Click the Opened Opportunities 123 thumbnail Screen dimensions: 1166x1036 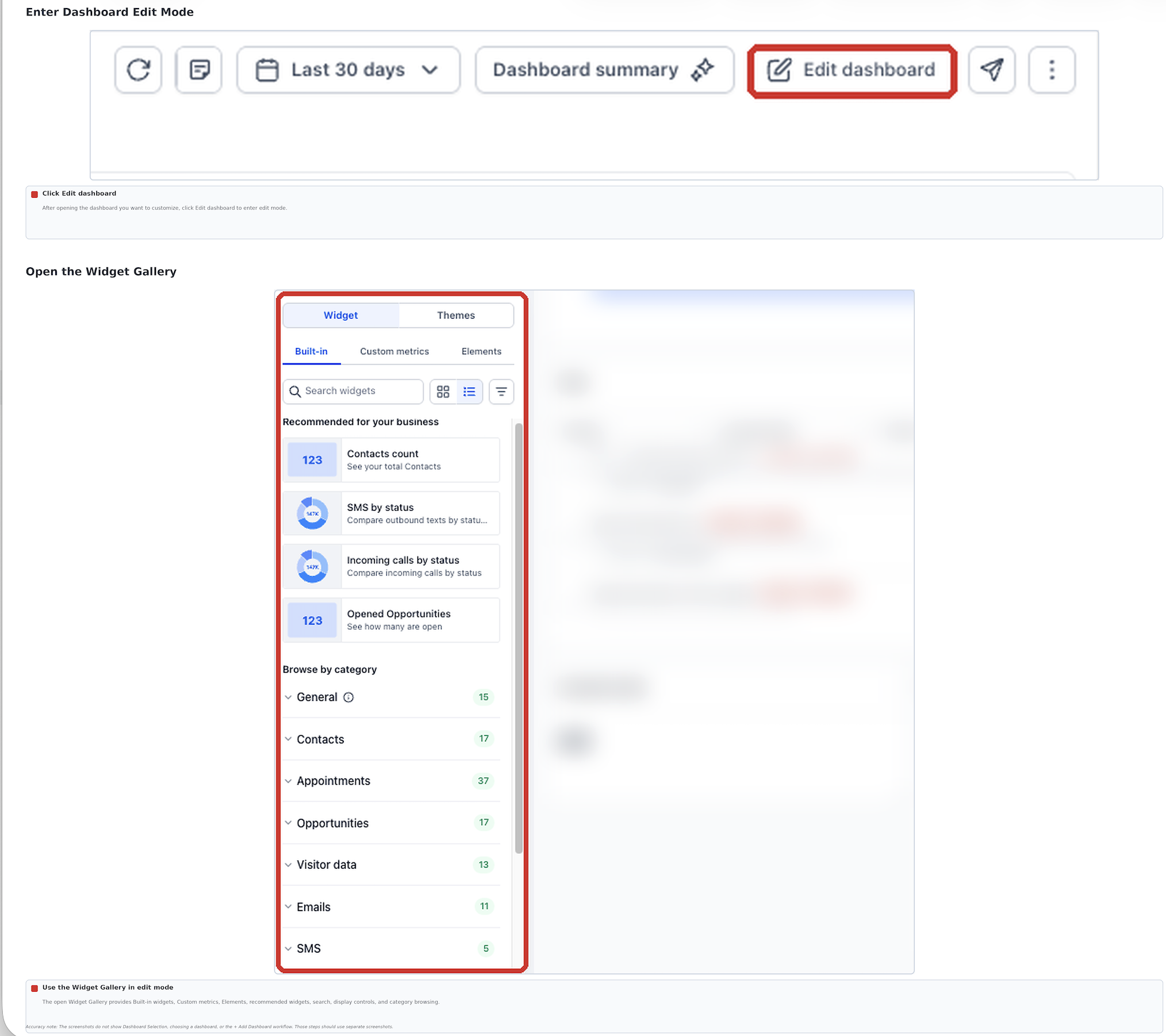(x=312, y=620)
